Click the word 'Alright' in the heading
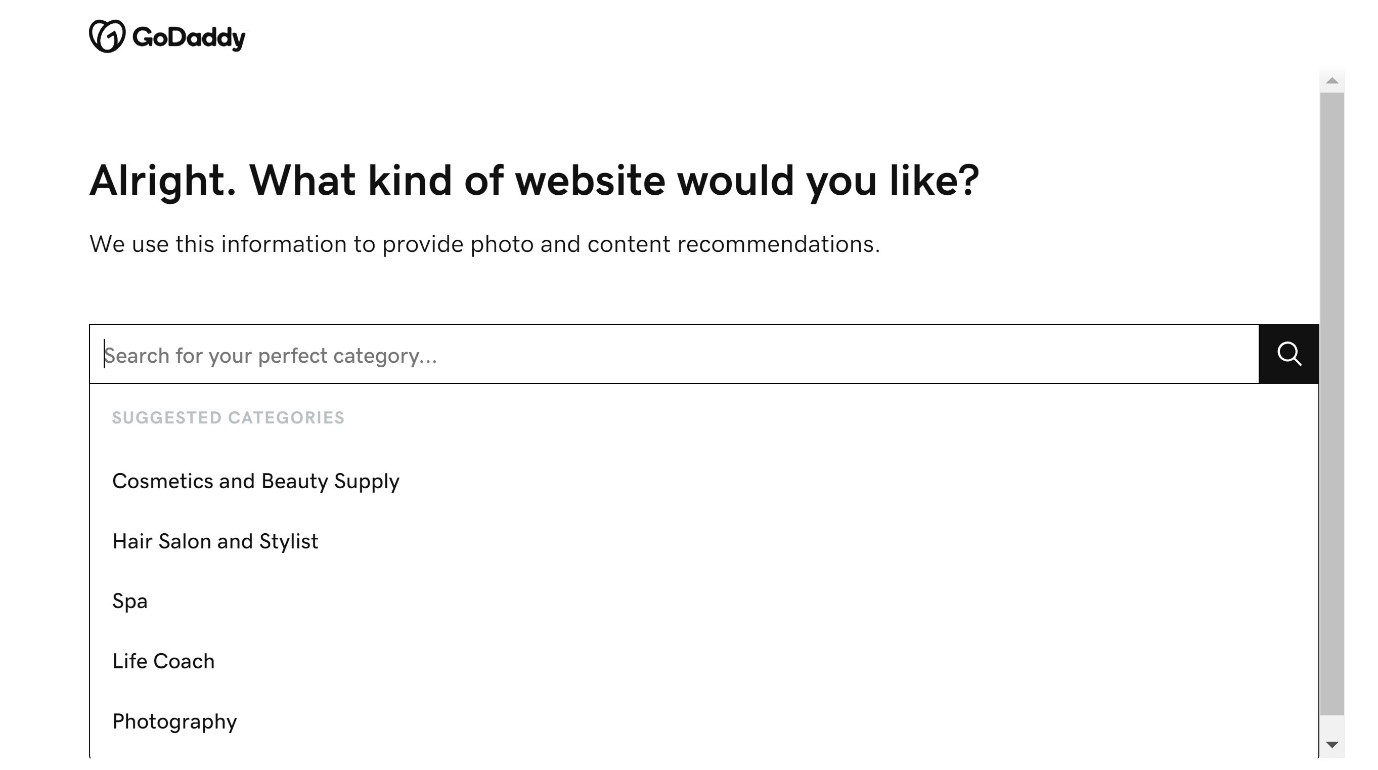 162,181
